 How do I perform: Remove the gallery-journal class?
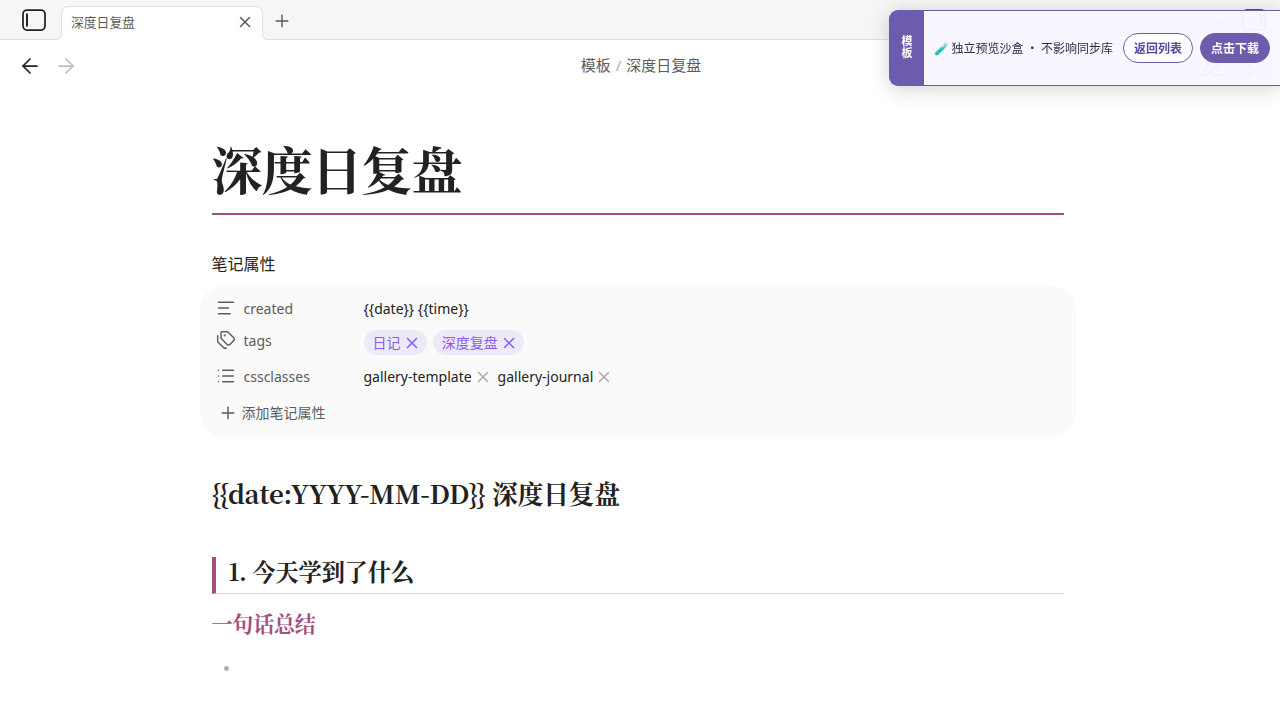[604, 377]
